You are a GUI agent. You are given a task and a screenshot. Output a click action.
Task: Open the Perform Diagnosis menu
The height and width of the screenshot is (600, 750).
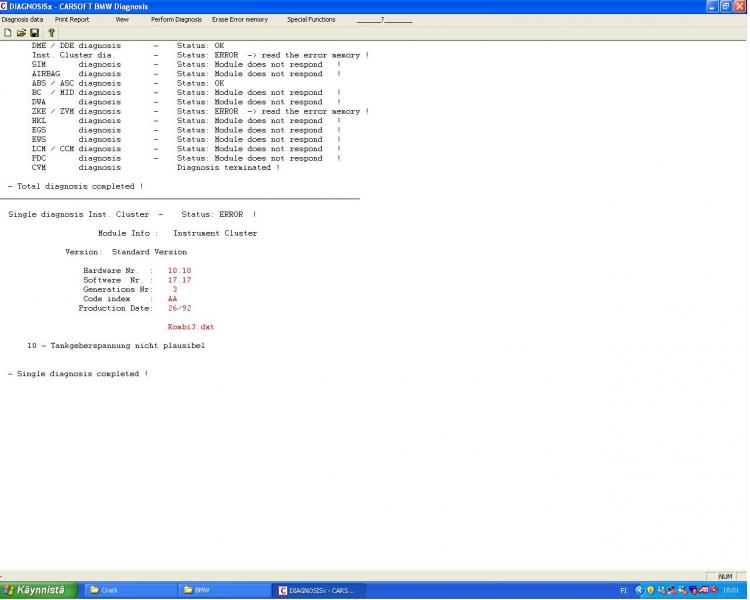coord(176,19)
